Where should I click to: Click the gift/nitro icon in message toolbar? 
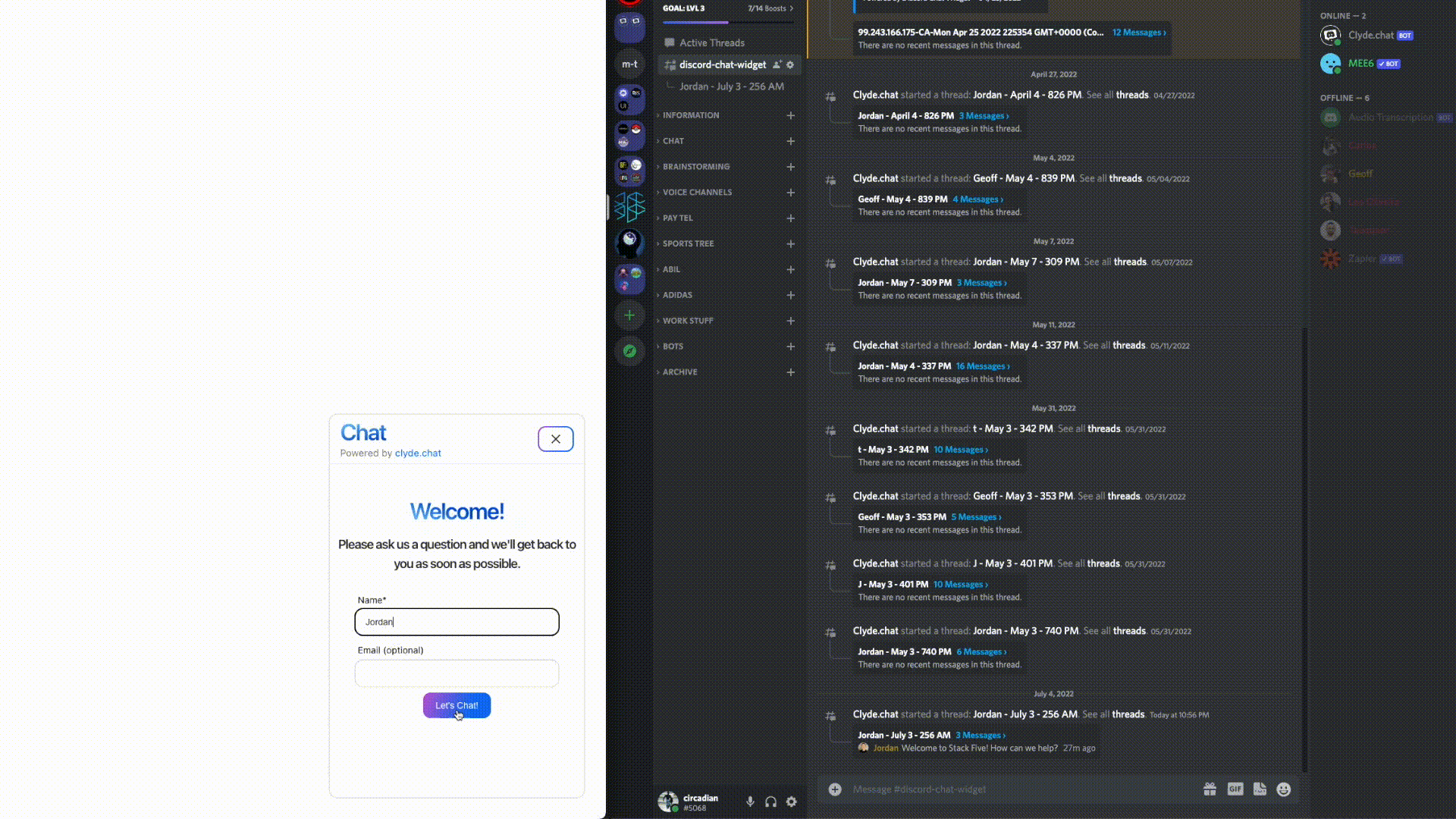[x=1209, y=789]
